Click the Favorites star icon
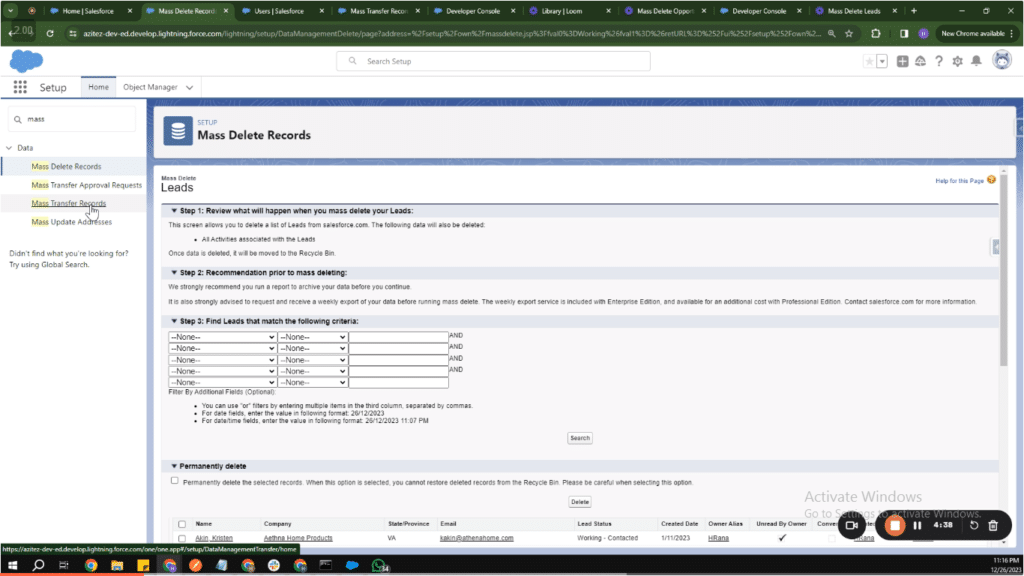This screenshot has height=576, width=1024. point(869,61)
